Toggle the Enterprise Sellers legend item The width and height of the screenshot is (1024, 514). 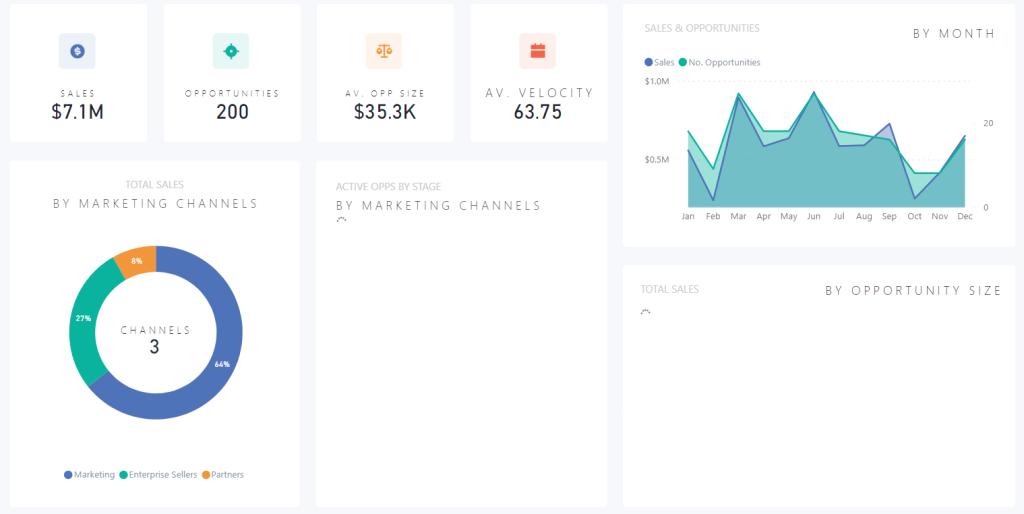pos(158,475)
